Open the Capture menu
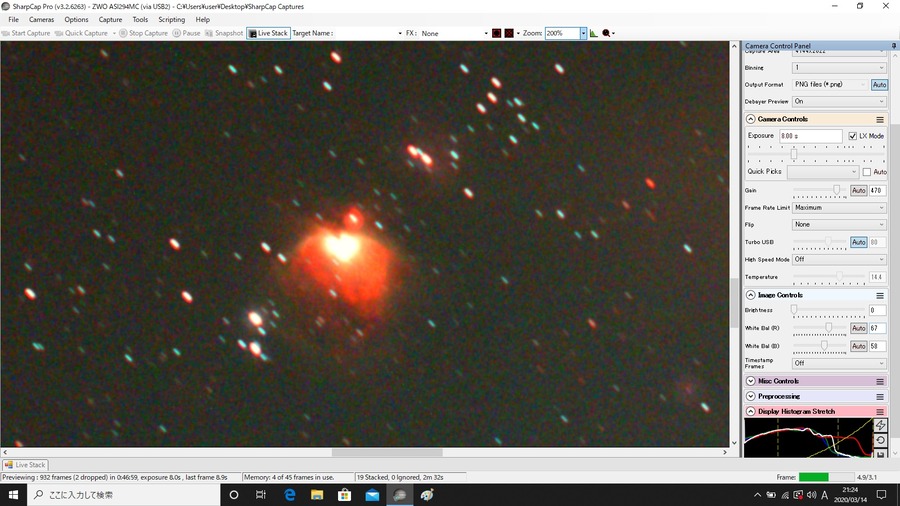 coord(110,20)
